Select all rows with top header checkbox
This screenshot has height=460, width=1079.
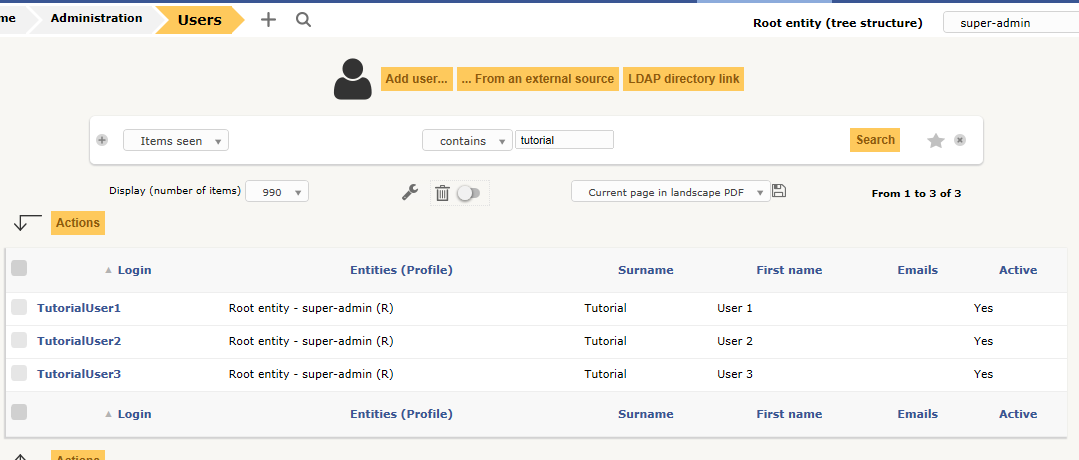click(x=19, y=268)
